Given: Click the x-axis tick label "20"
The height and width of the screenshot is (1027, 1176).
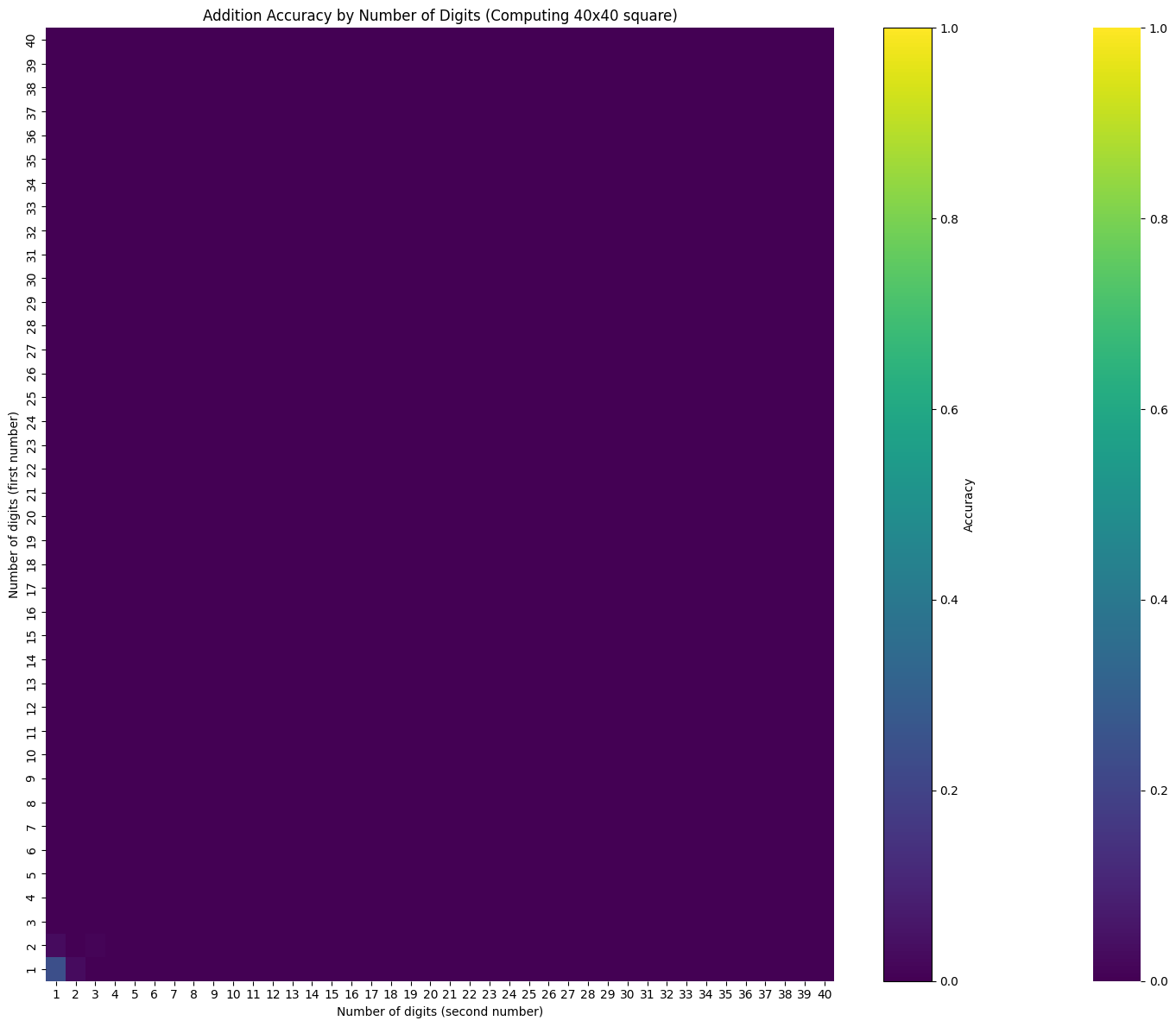Looking at the screenshot, I should click(430, 994).
